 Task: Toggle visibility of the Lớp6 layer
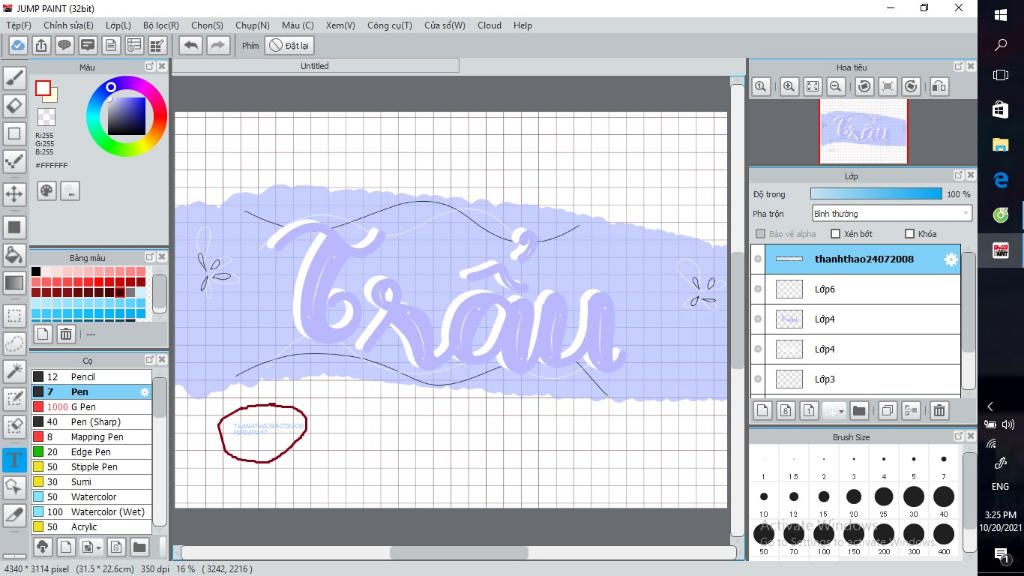coord(758,289)
